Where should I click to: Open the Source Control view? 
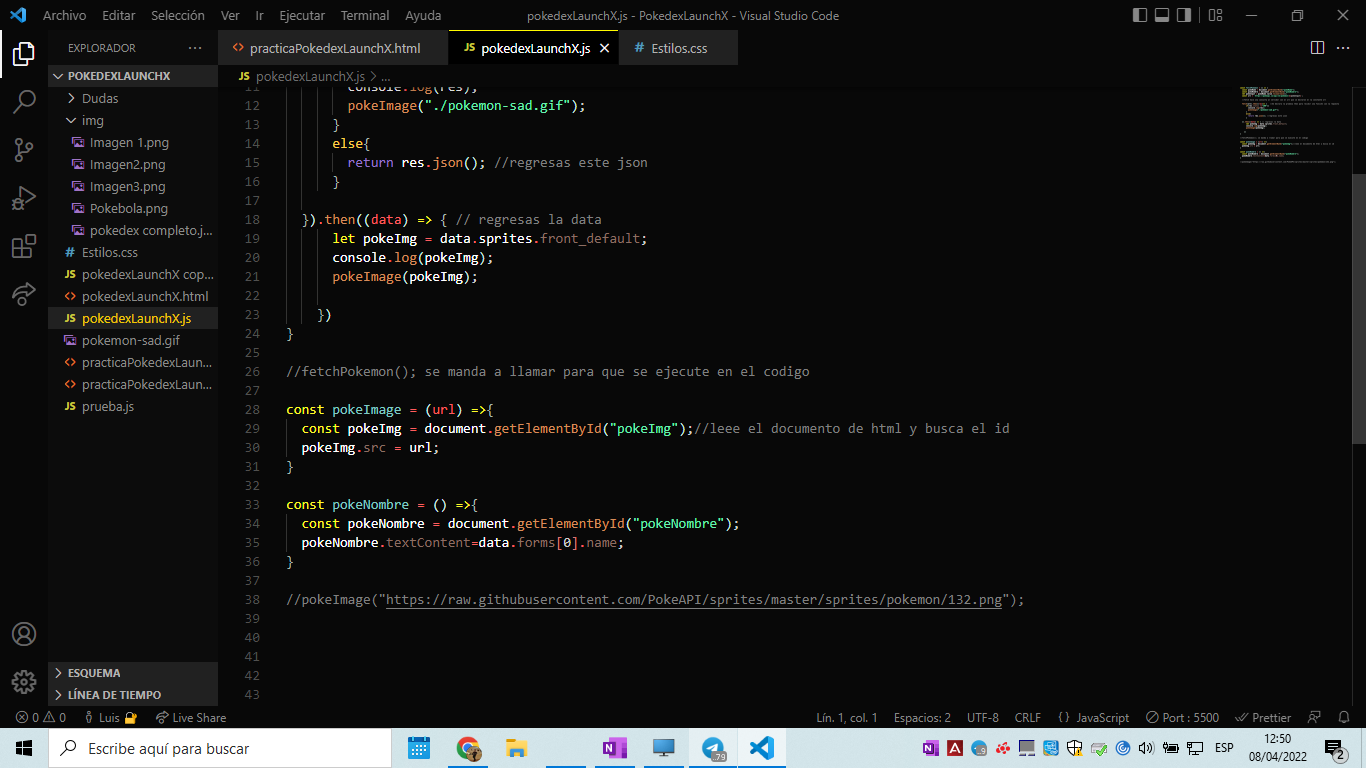tap(24, 148)
